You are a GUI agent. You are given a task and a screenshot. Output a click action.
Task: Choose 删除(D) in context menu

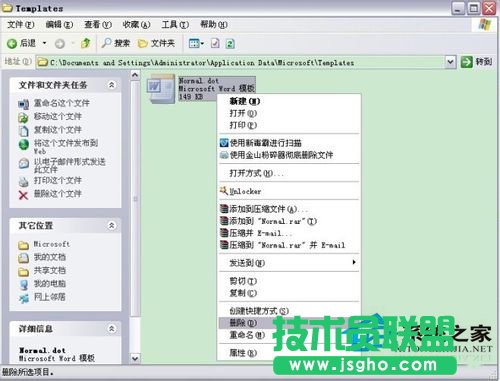(x=289, y=323)
